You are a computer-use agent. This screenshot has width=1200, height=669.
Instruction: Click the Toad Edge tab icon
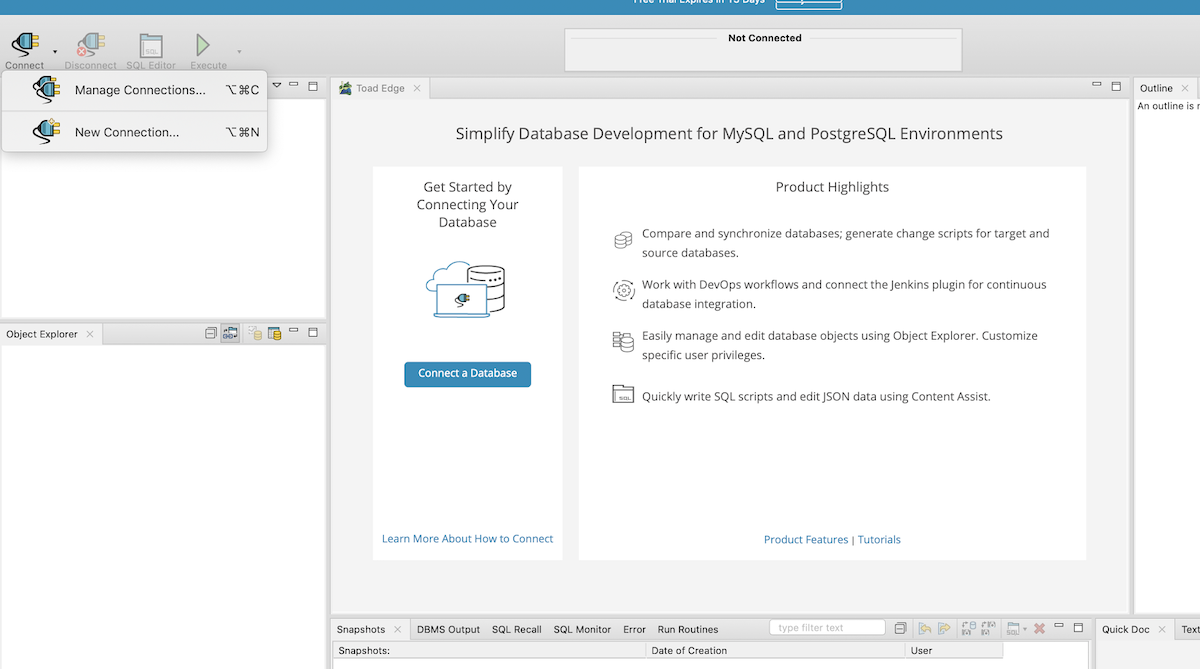click(346, 88)
